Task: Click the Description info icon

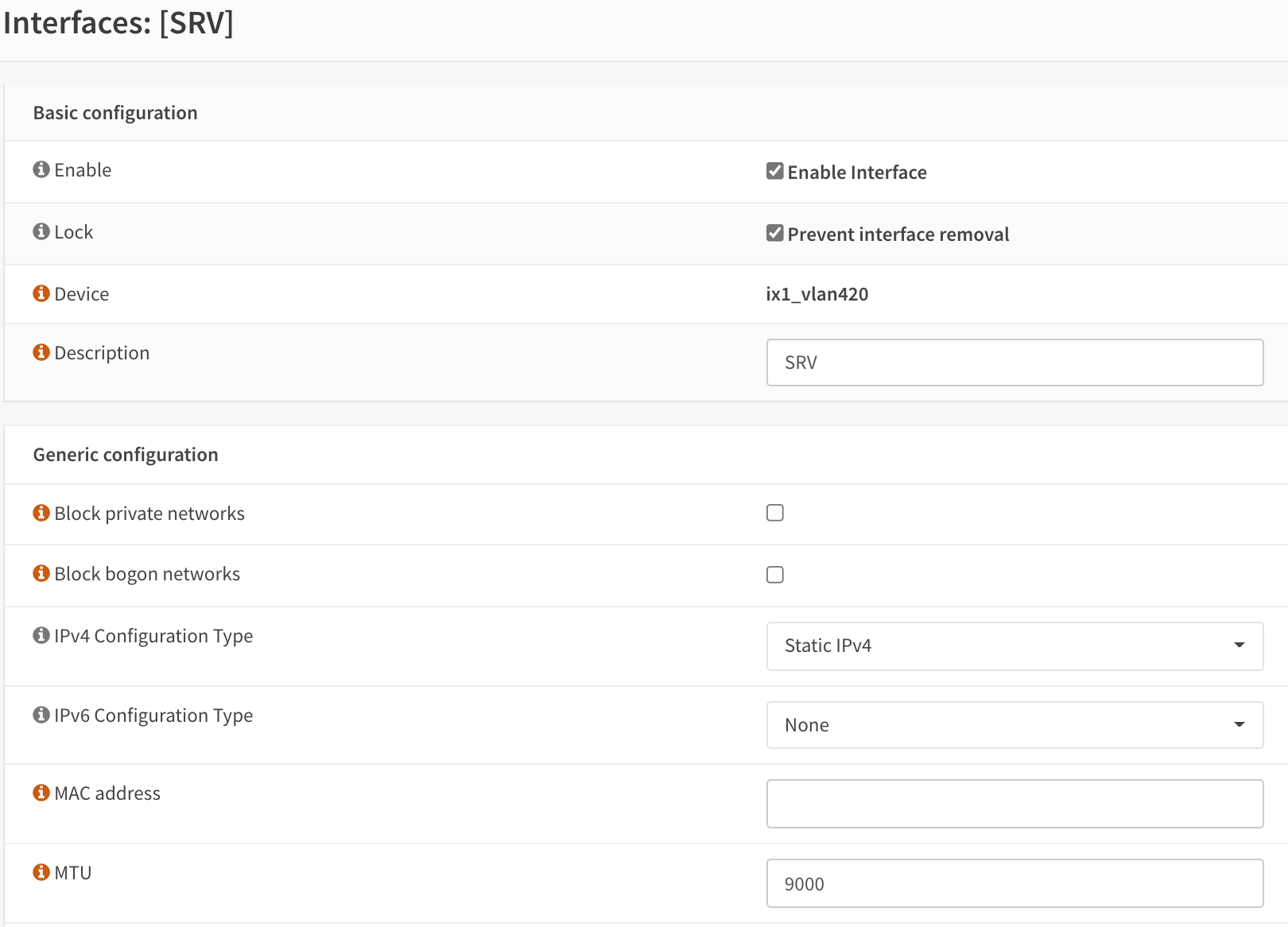Action: click(41, 351)
